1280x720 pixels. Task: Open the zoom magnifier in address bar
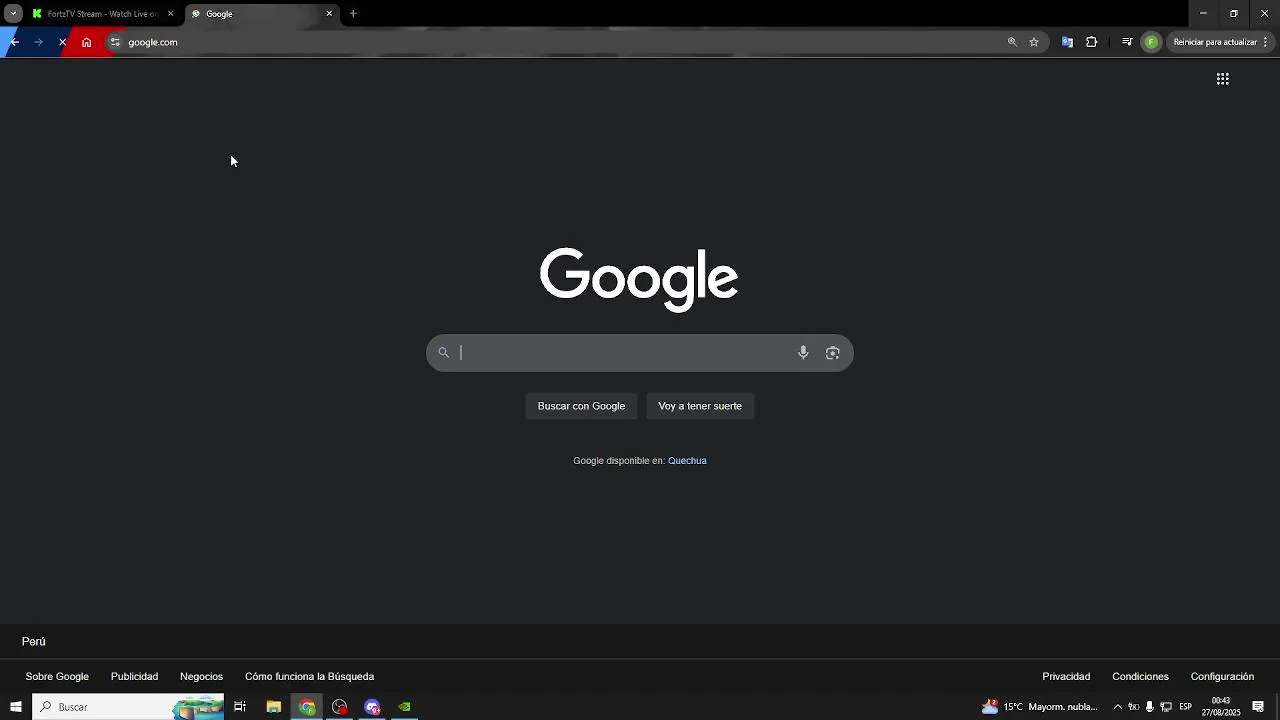click(1012, 42)
